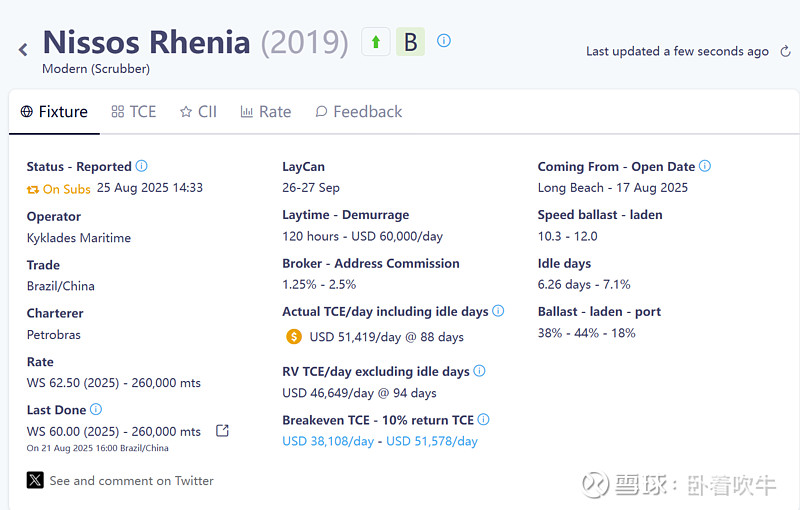Click the B rating badge
The height and width of the screenshot is (510, 800).
411,41
